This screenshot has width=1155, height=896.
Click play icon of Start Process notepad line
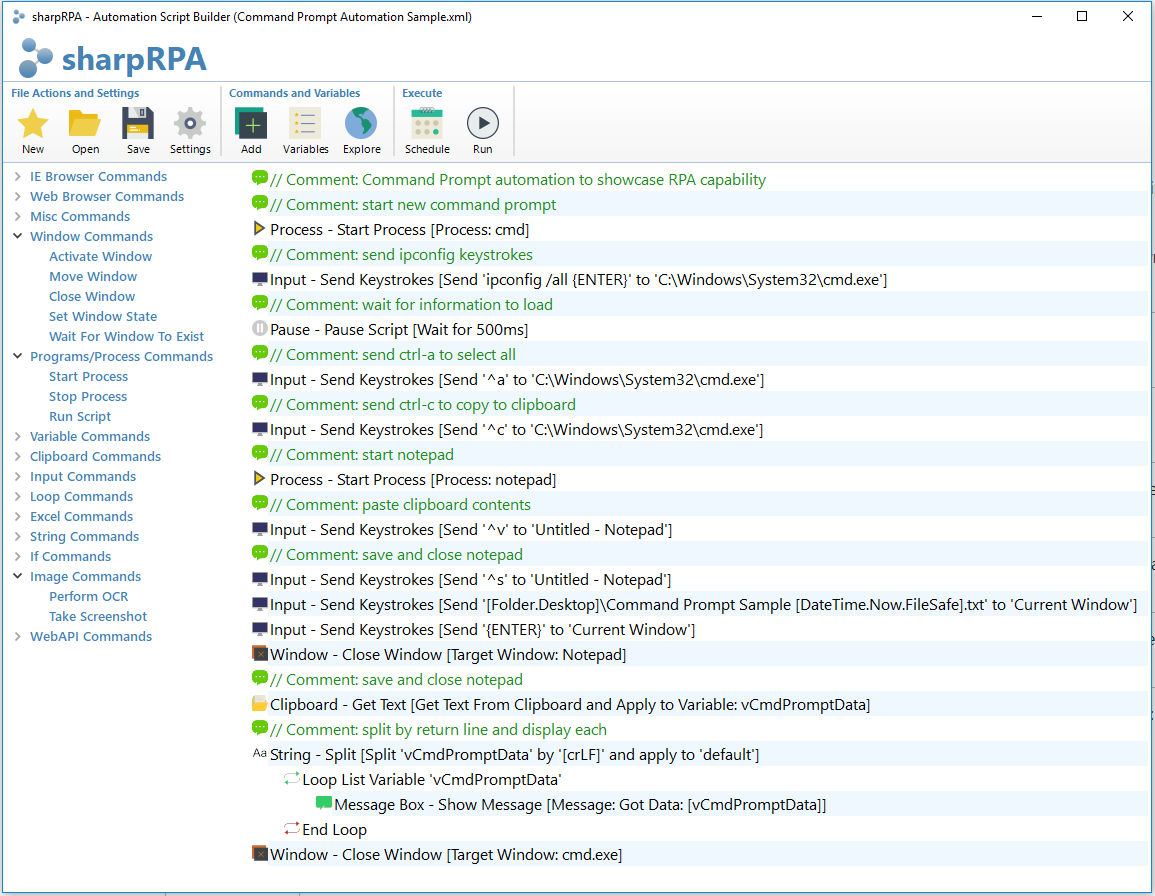pos(259,478)
